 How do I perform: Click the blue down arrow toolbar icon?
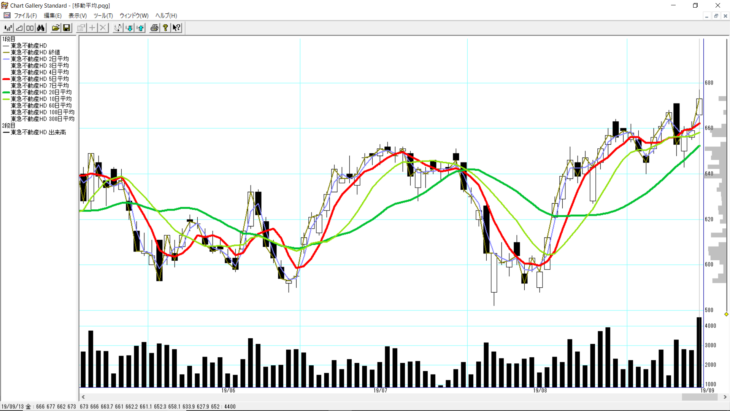point(129,27)
